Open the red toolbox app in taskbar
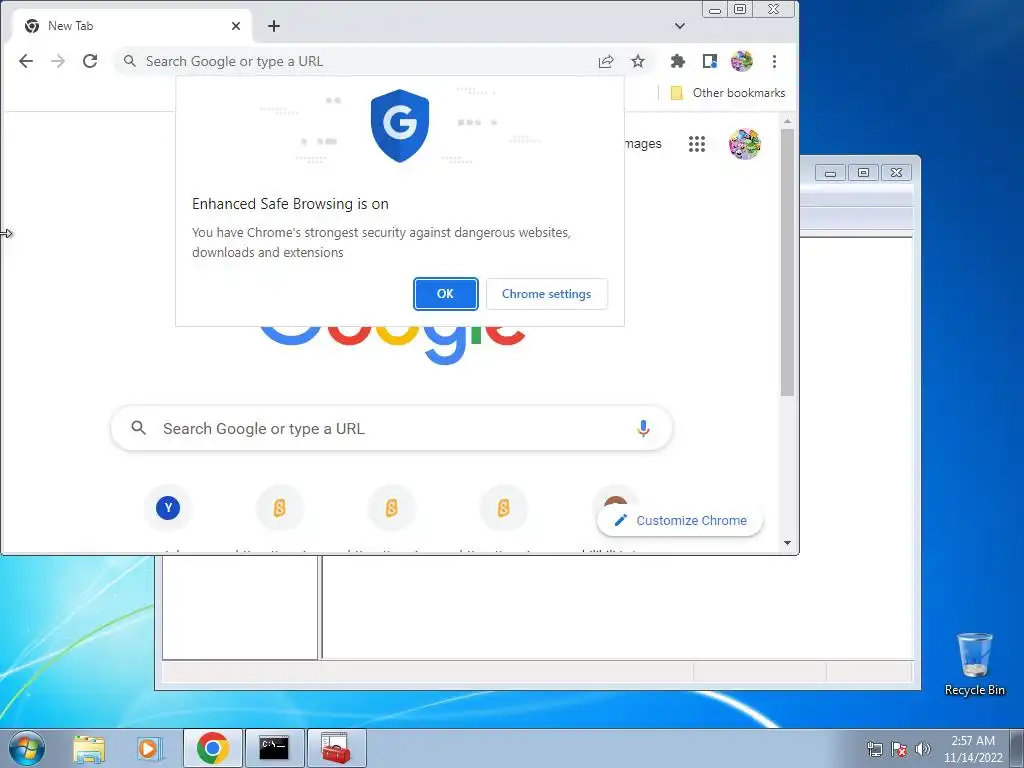 coord(336,748)
